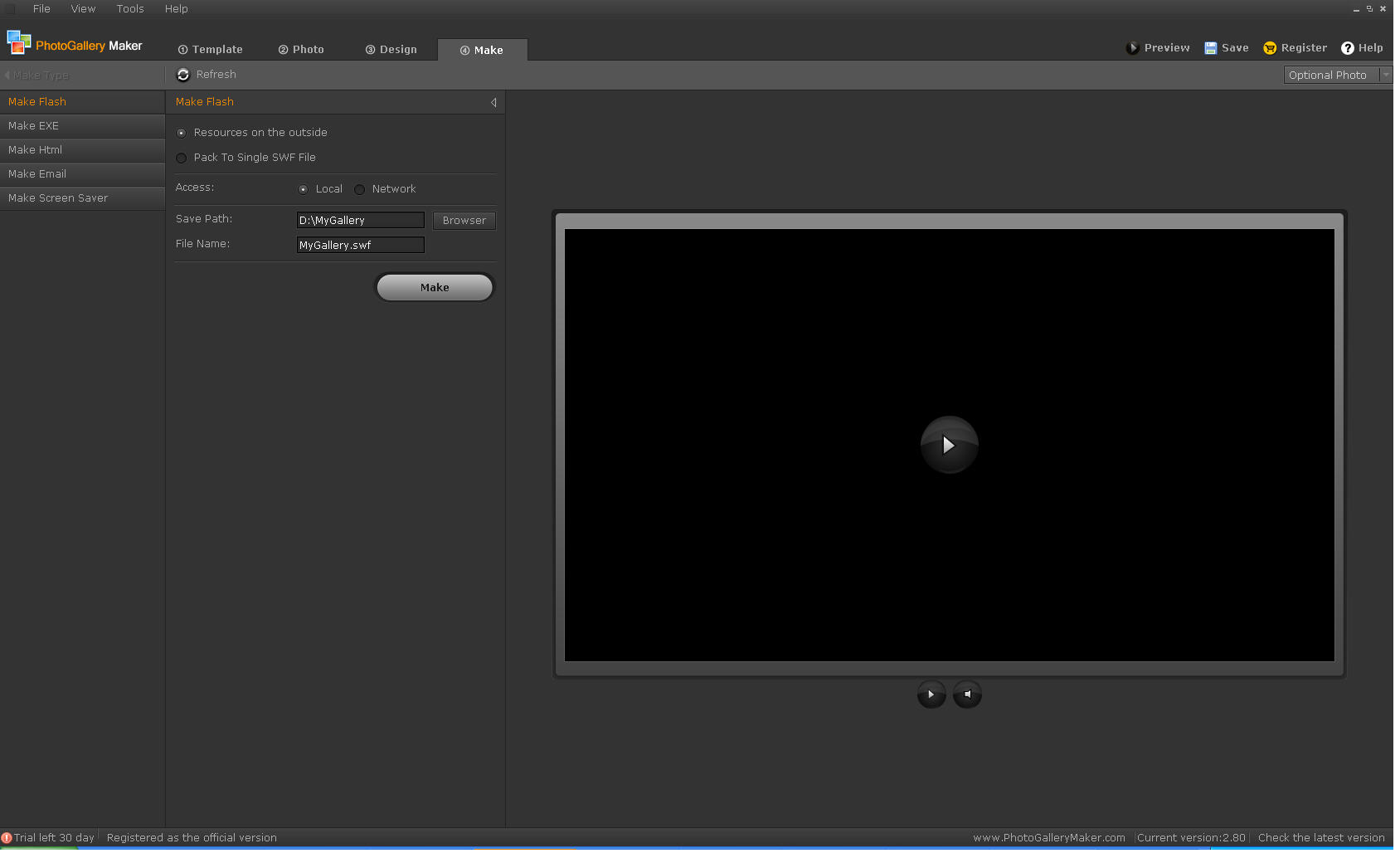Choose Local access radio button
This screenshot has height=853, width=1400.
tap(303, 189)
